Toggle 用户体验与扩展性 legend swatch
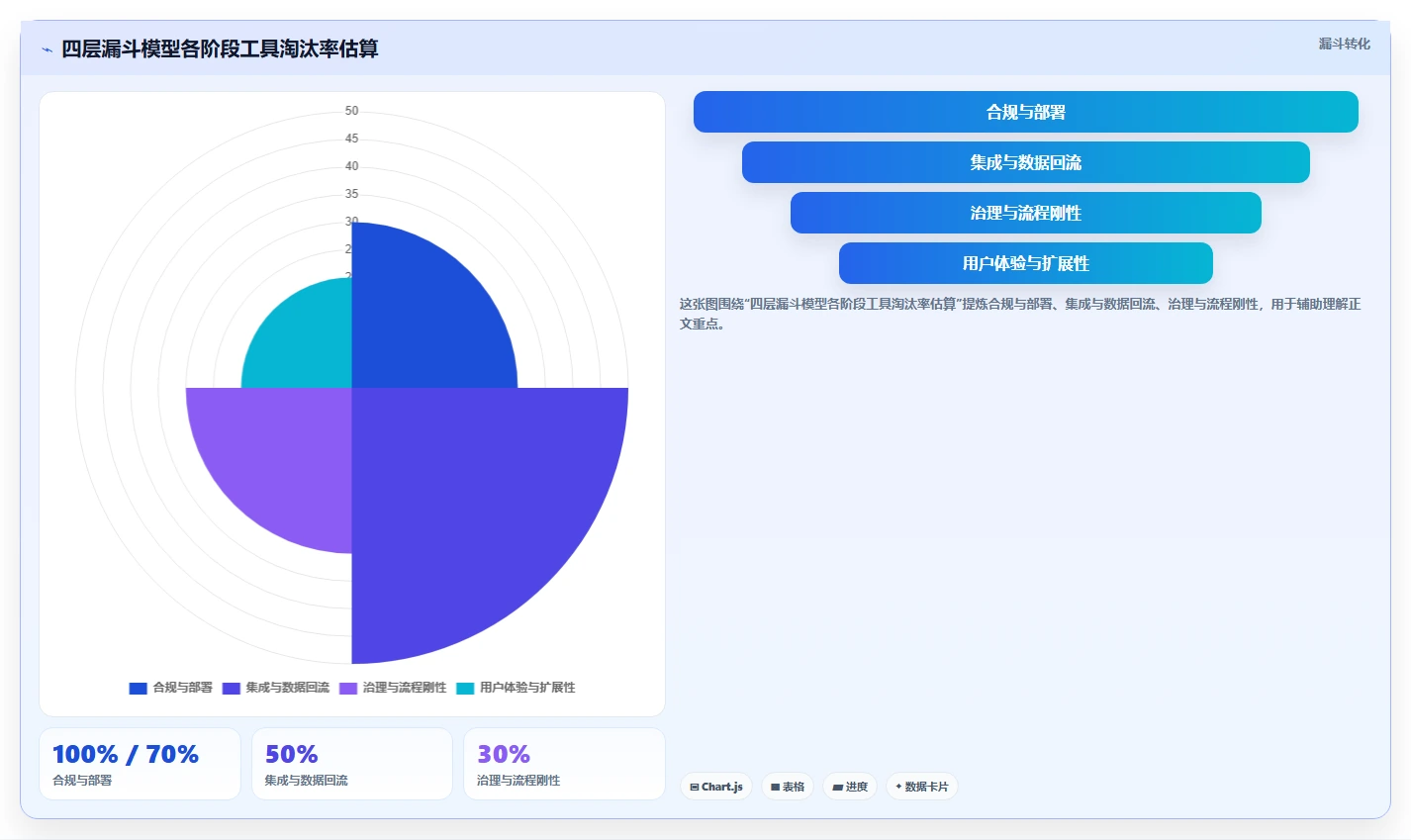 coord(465,688)
